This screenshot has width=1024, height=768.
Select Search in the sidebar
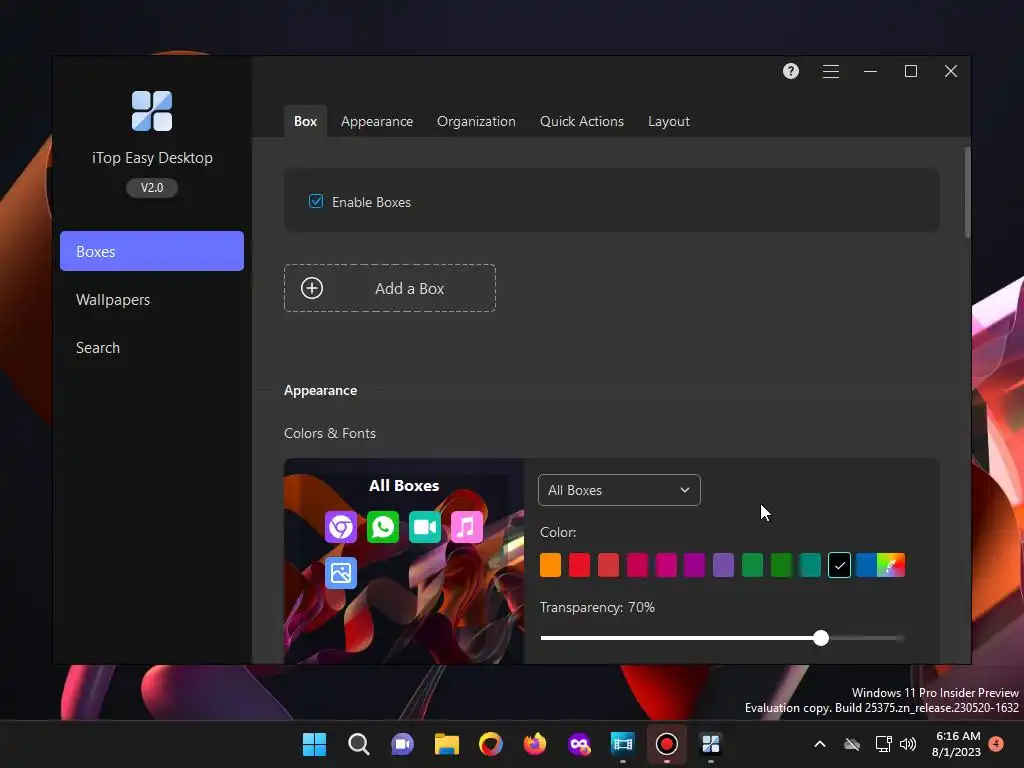[x=98, y=347]
